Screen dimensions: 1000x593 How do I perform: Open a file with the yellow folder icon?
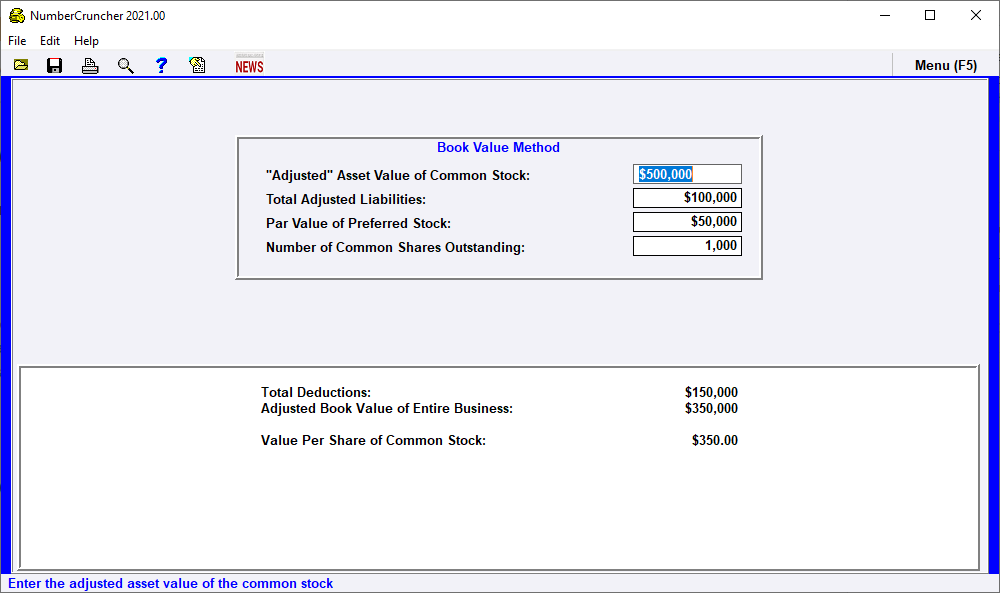click(x=21, y=65)
